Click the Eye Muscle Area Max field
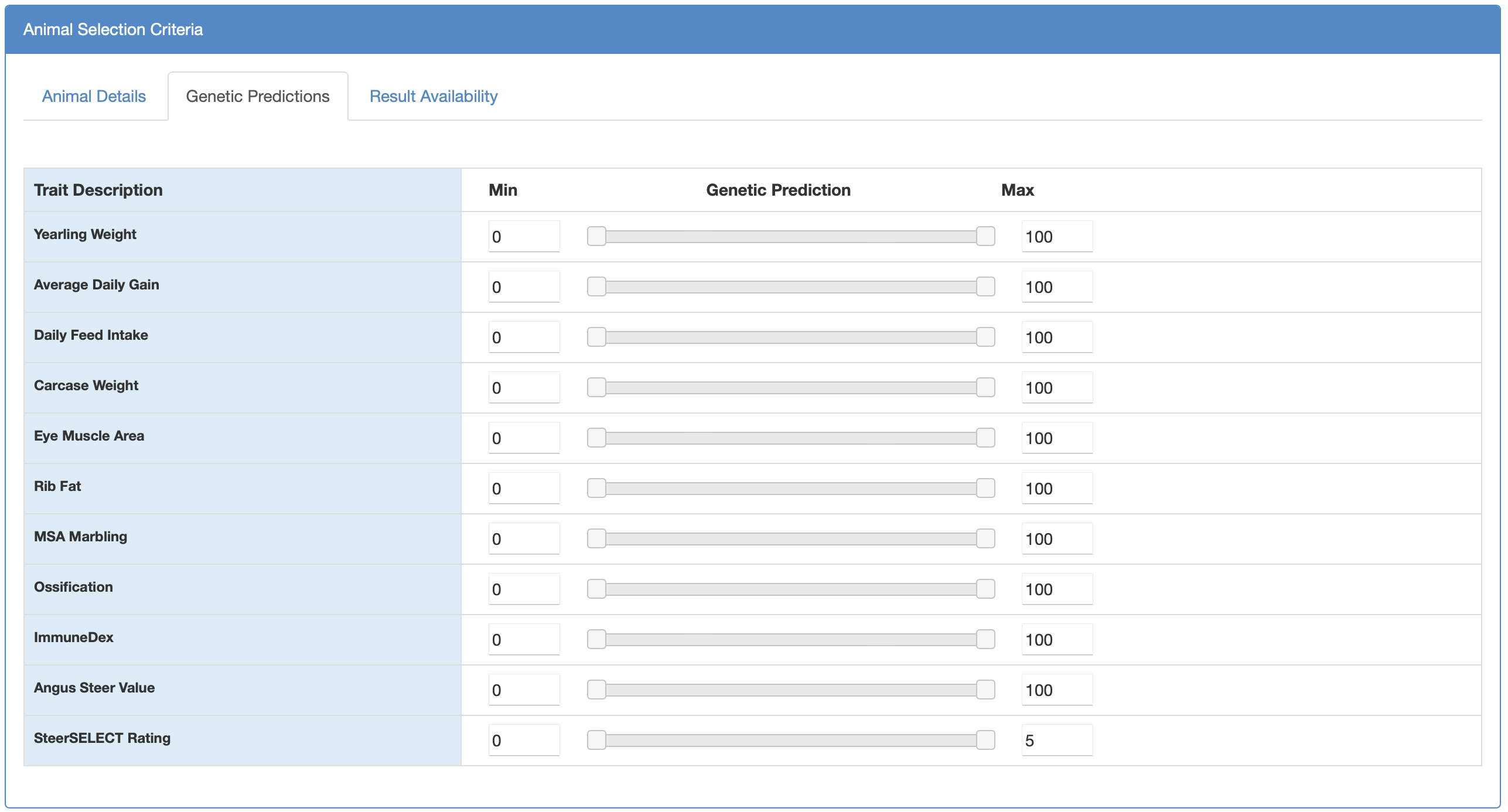 pos(1057,438)
